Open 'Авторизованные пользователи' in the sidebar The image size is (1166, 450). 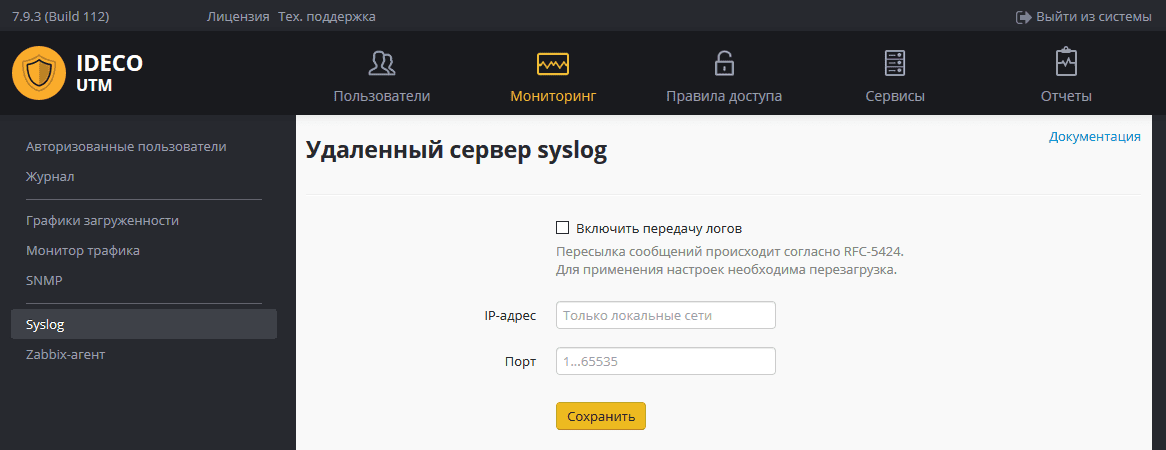point(126,147)
